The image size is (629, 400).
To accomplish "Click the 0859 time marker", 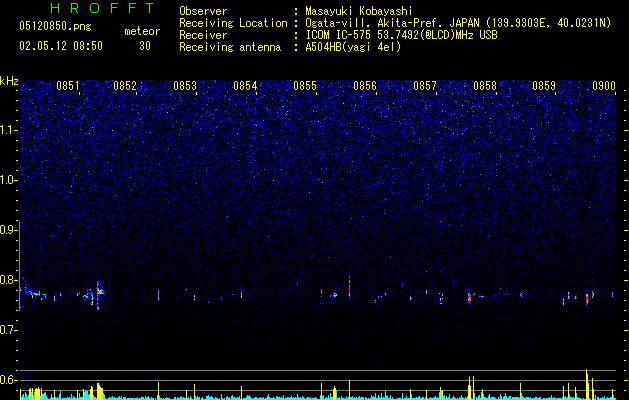I will [544, 86].
